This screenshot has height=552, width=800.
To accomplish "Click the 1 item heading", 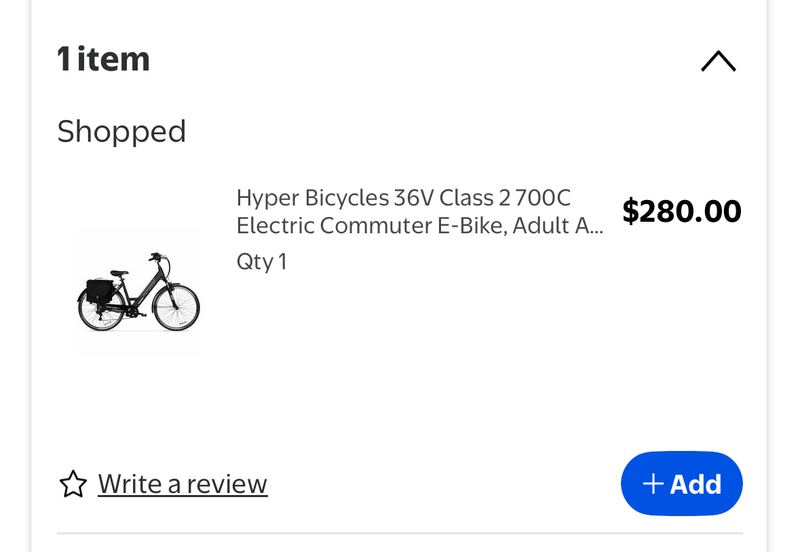I will 104,59.
